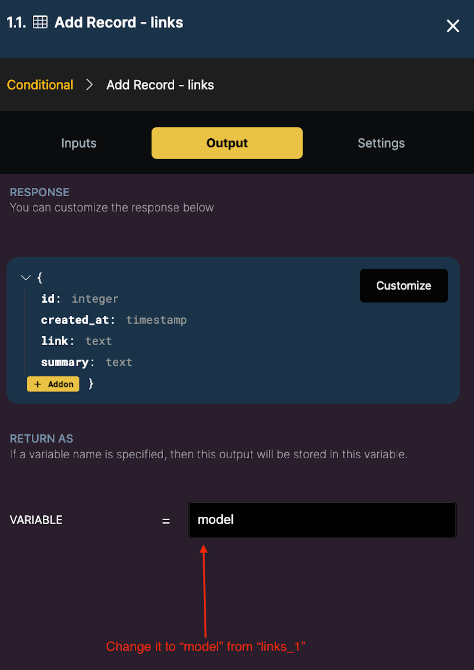Click the plus icon on Addon
474x670 pixels.
point(38,384)
